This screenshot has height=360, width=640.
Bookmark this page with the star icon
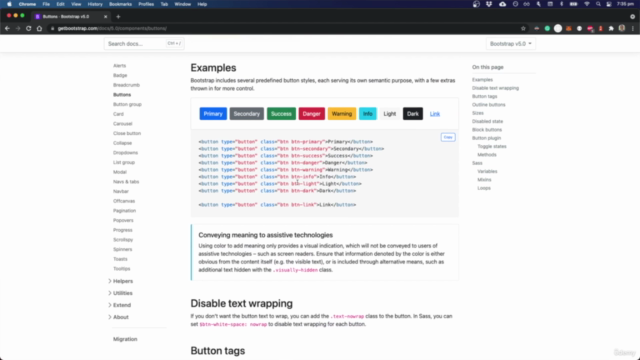pos(523,29)
